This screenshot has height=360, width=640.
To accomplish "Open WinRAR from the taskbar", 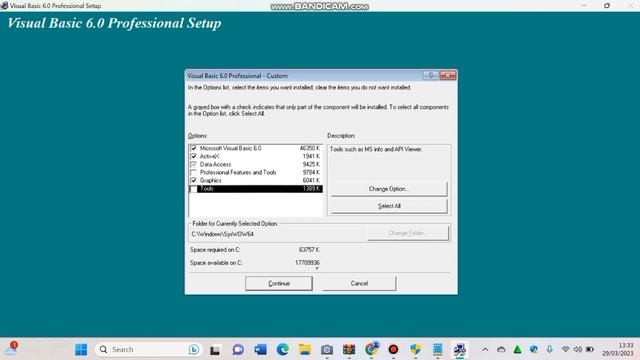I will click(x=349, y=350).
